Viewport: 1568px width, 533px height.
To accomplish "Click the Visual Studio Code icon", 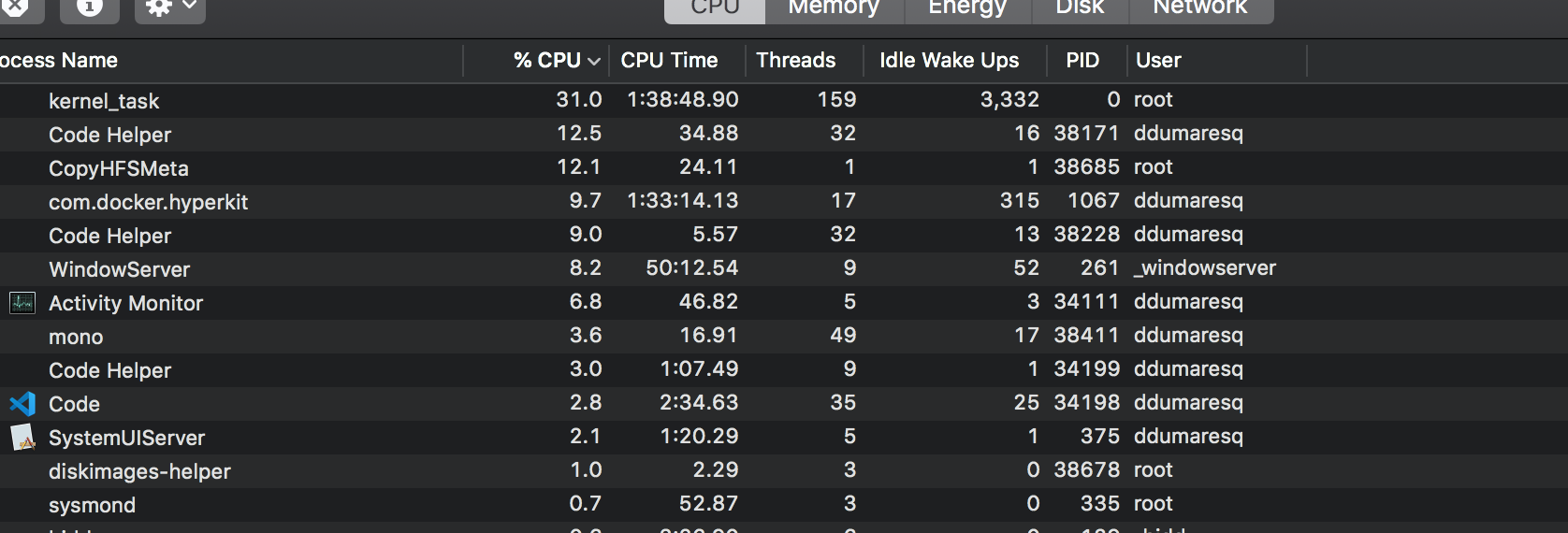I will (x=22, y=404).
